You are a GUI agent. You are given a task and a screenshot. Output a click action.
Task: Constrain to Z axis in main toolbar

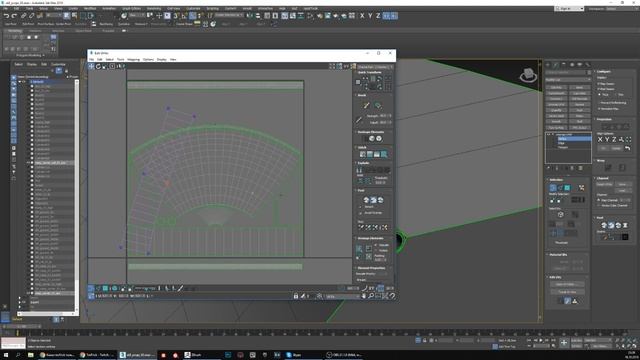tap(378, 16)
